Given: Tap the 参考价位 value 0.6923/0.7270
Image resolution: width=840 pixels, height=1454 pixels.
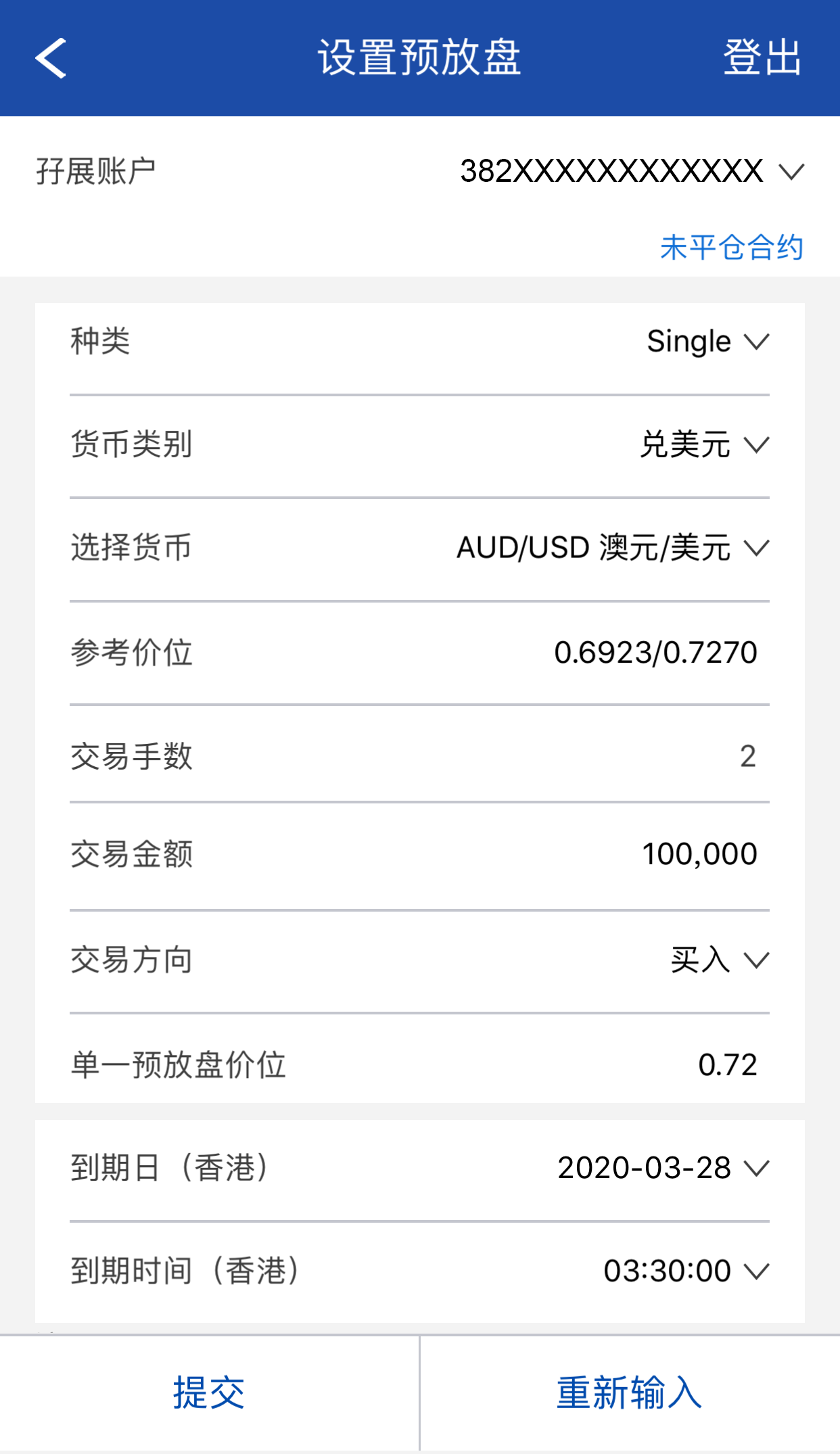Looking at the screenshot, I should coord(655,653).
